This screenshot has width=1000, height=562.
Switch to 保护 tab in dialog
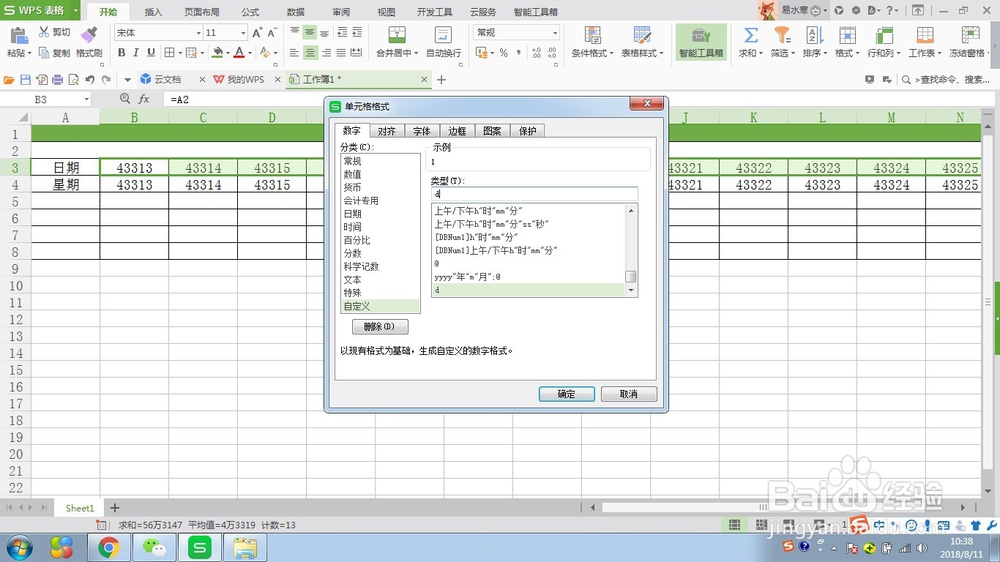[527, 131]
